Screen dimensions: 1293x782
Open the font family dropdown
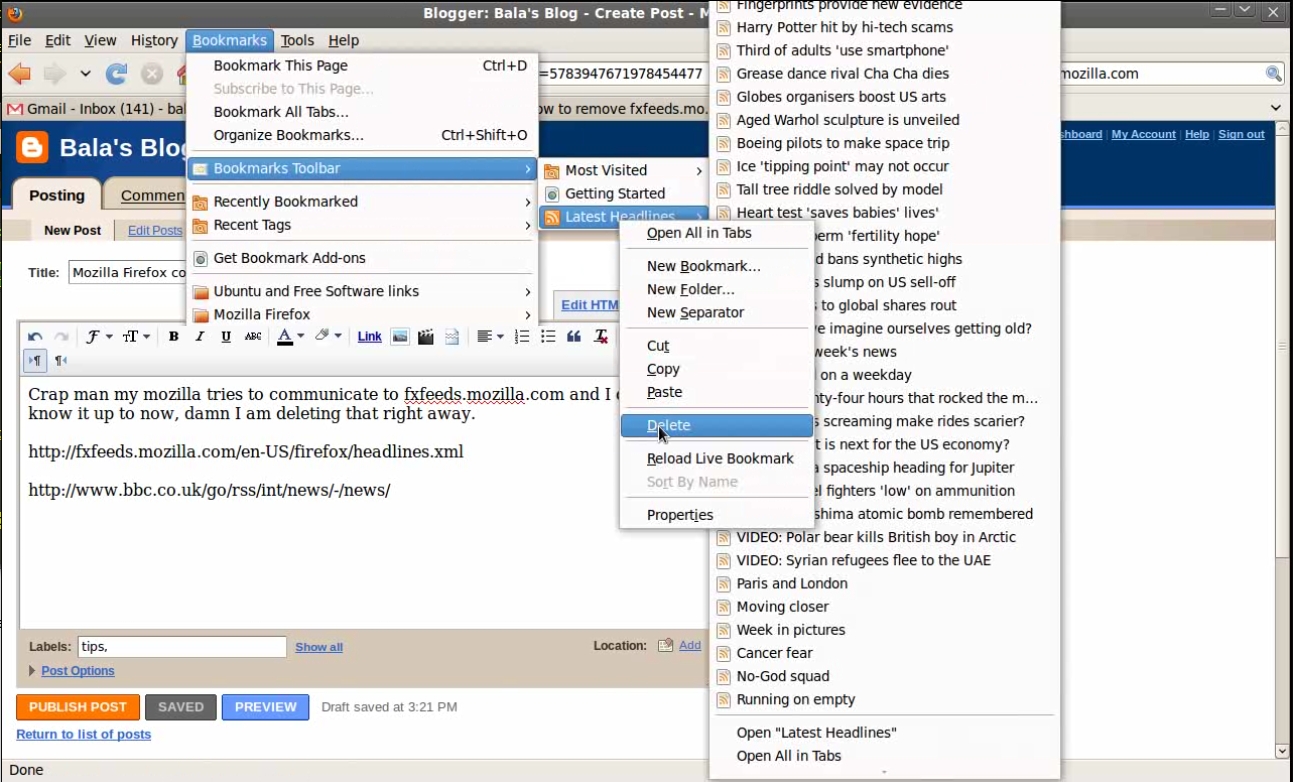pyautogui.click(x=98, y=337)
